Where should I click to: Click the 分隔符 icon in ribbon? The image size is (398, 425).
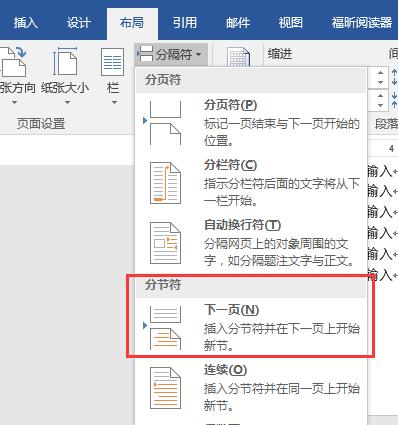tap(146, 54)
